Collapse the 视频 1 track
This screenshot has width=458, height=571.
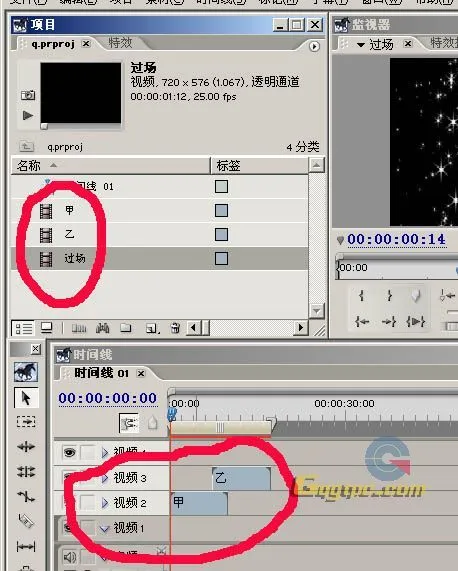click(105, 528)
